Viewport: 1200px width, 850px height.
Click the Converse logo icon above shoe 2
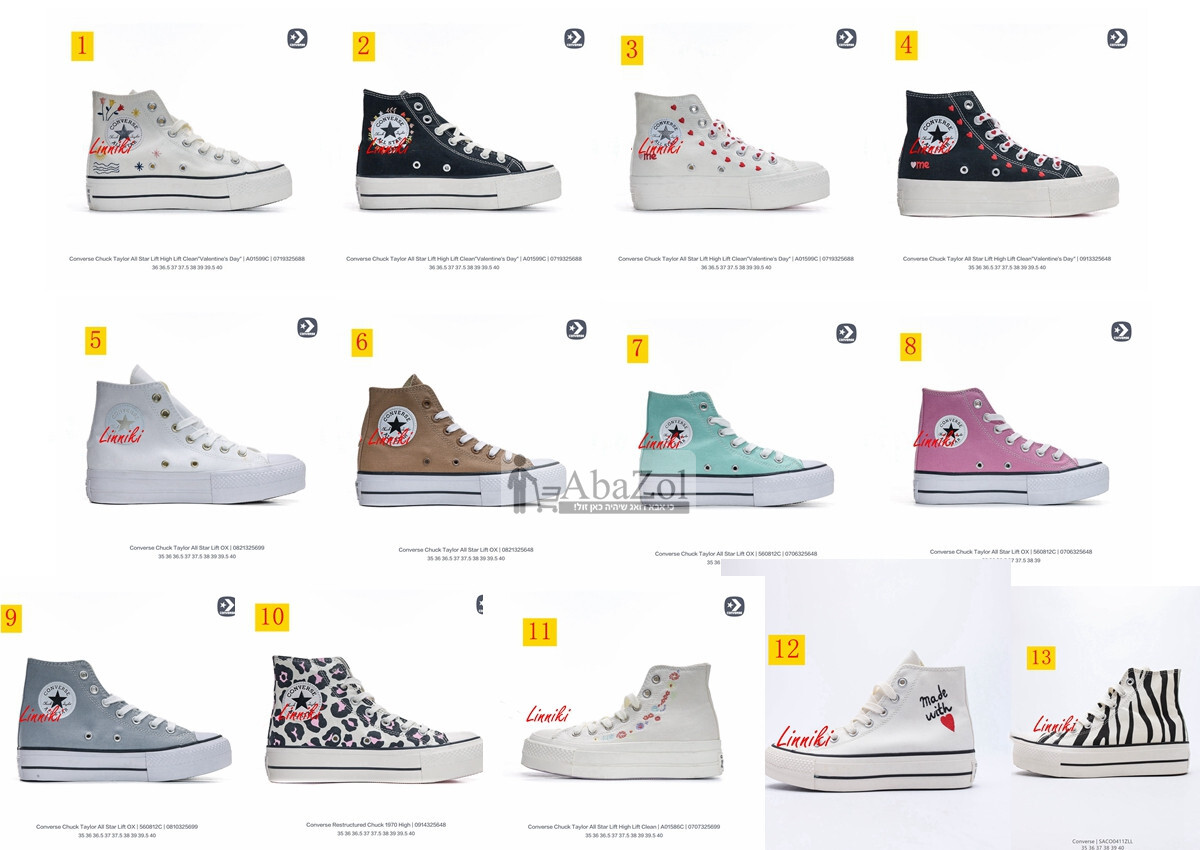pos(574,38)
